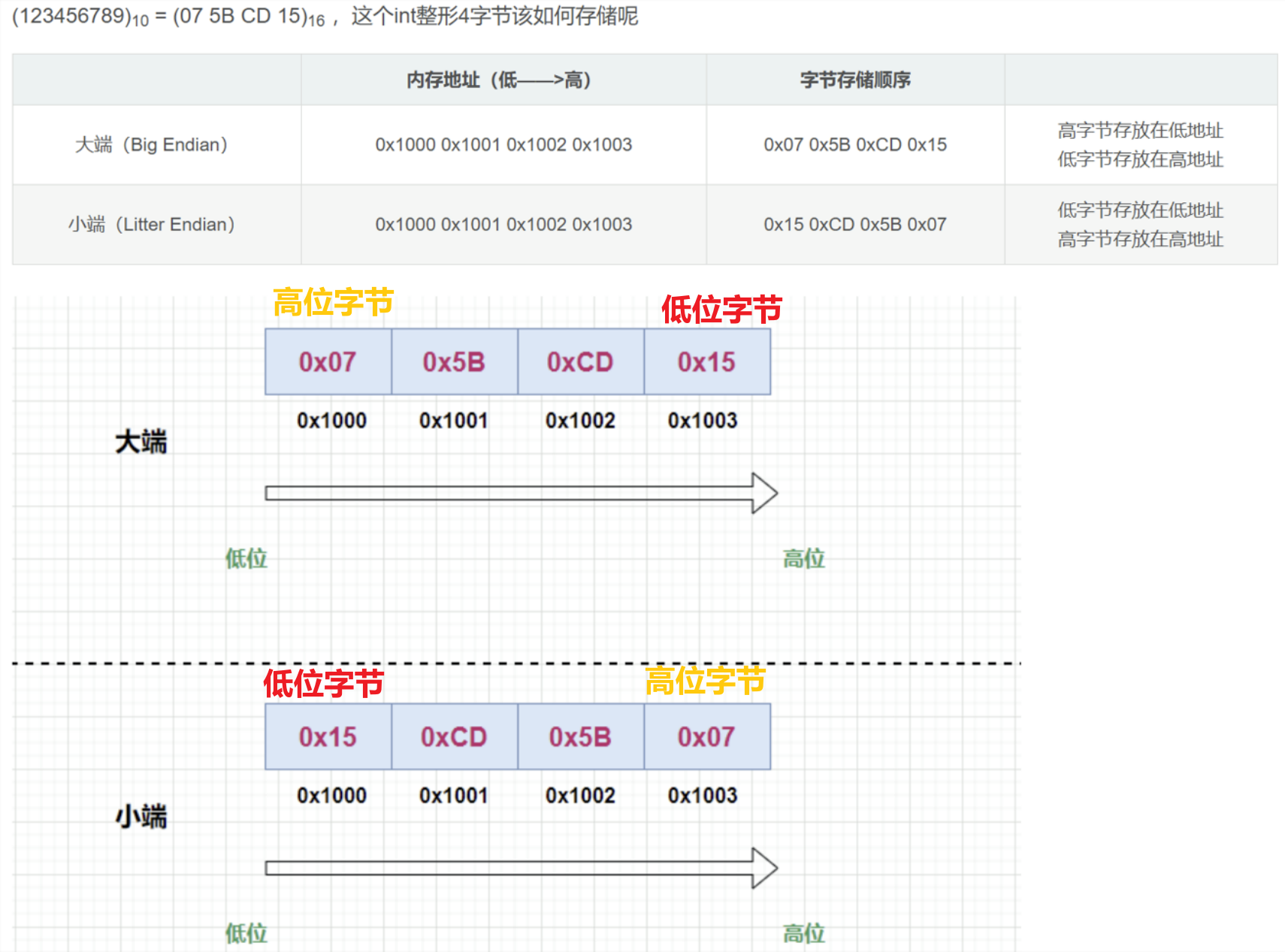This screenshot has height=952, width=1285.
Task: Click the 0x07 byte box in big-endian diagram
Action: (x=328, y=361)
